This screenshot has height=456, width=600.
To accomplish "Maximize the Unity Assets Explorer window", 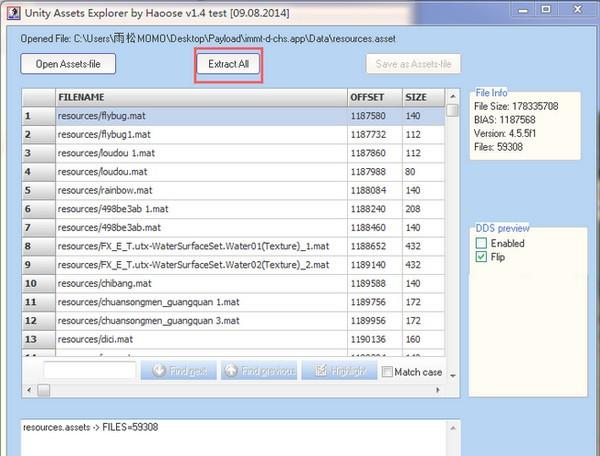I will [546, 10].
